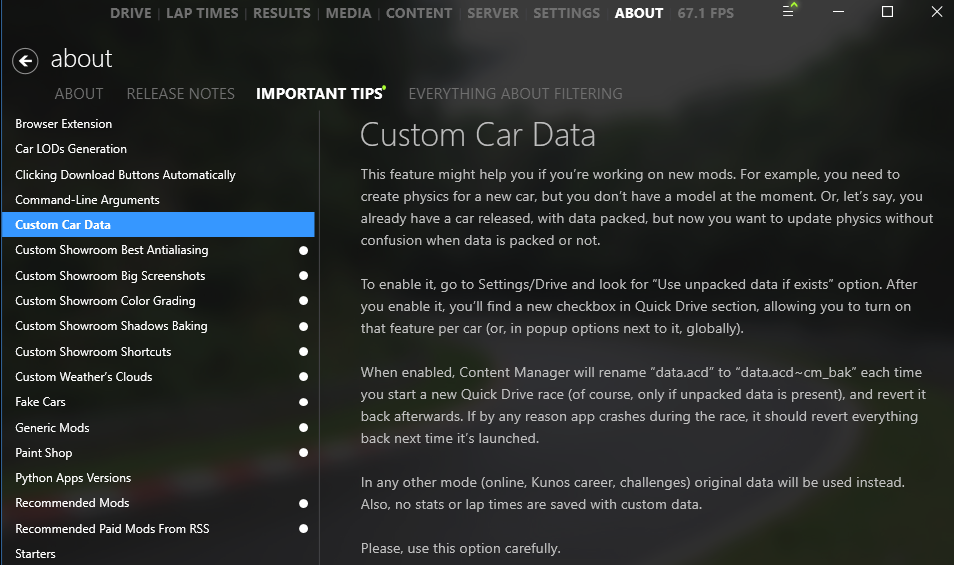Click the back arrow icon
The height and width of the screenshot is (565, 954).
(25, 60)
